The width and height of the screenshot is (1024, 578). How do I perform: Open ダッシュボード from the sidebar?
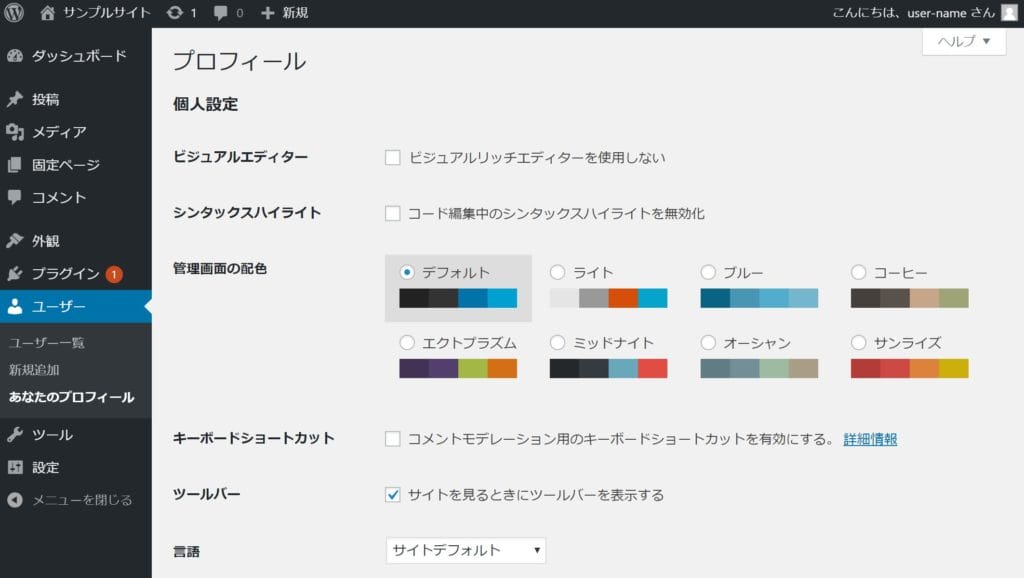[78, 56]
